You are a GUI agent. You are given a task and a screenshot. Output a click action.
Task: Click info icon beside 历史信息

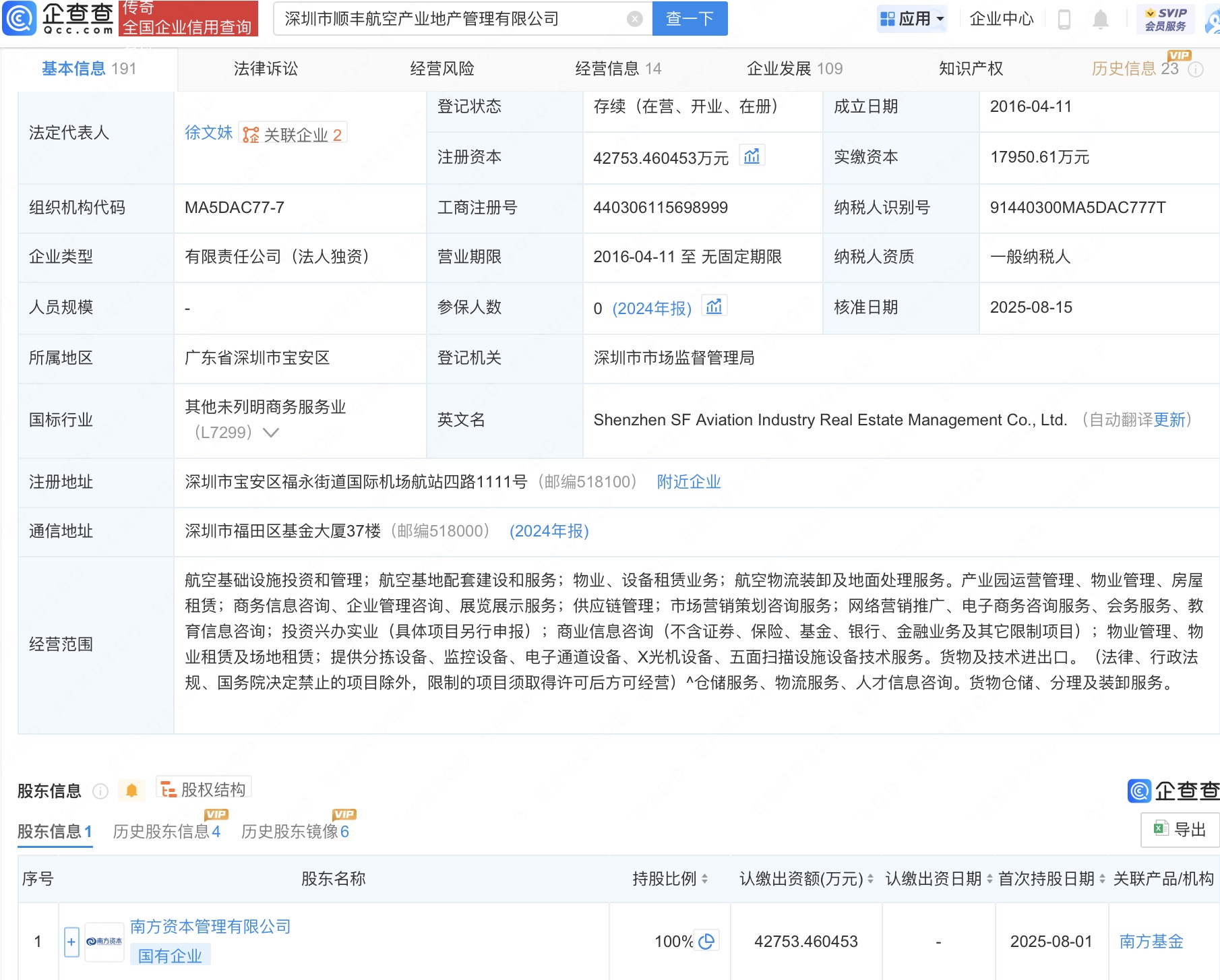(1196, 69)
